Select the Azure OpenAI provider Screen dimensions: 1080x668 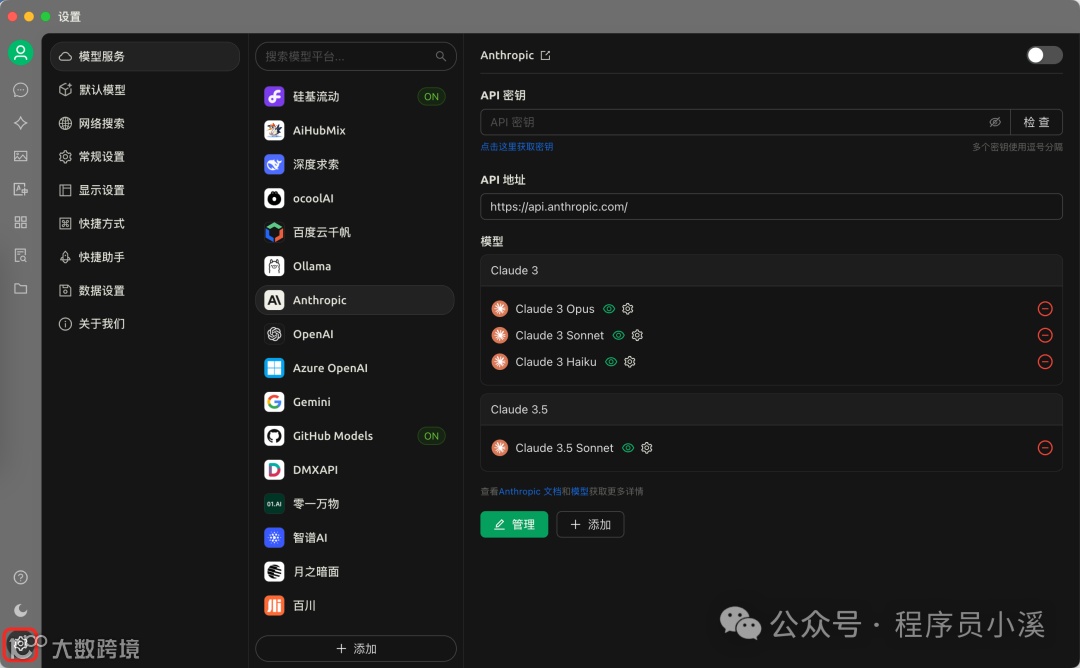coord(355,368)
